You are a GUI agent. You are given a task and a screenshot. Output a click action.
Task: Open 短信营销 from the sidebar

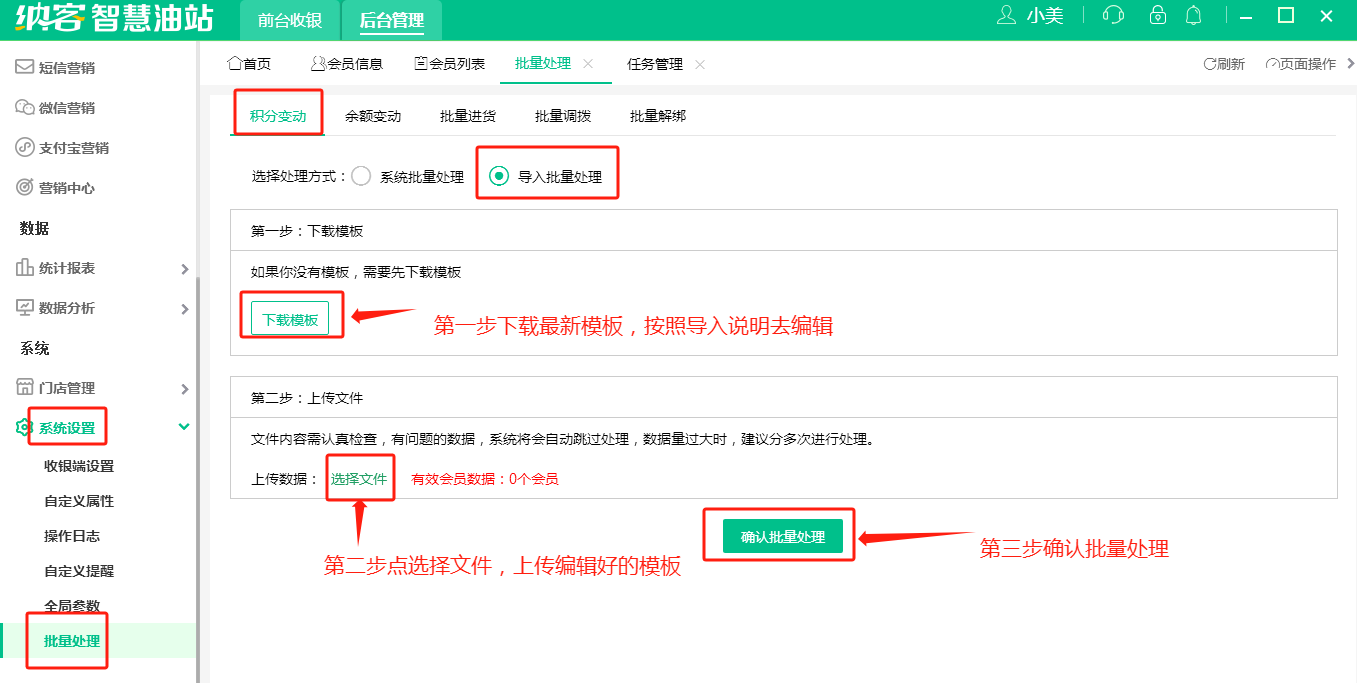click(67, 68)
